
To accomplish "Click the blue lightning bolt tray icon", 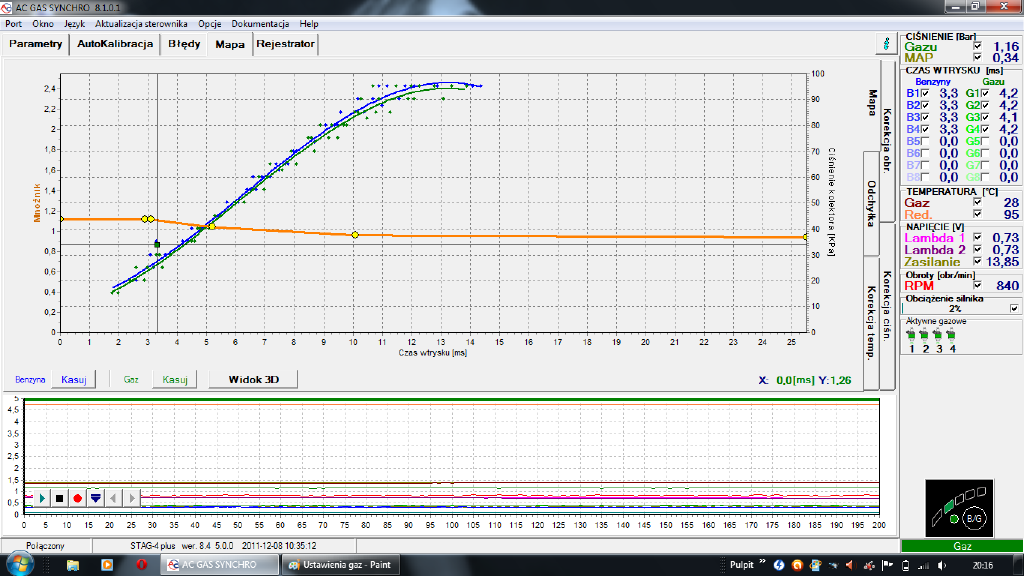I will tap(778, 566).
